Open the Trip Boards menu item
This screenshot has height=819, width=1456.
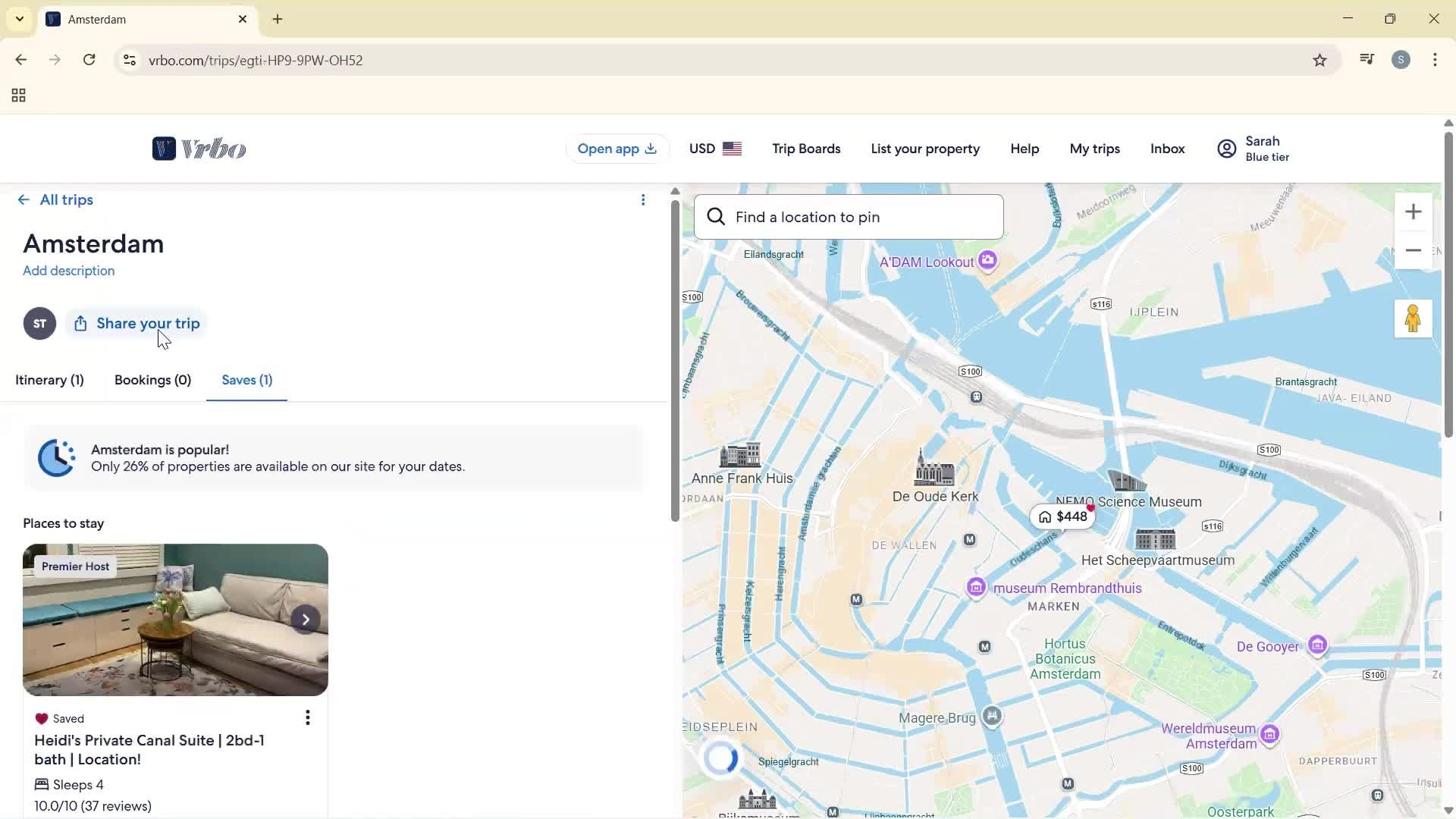[x=805, y=149]
